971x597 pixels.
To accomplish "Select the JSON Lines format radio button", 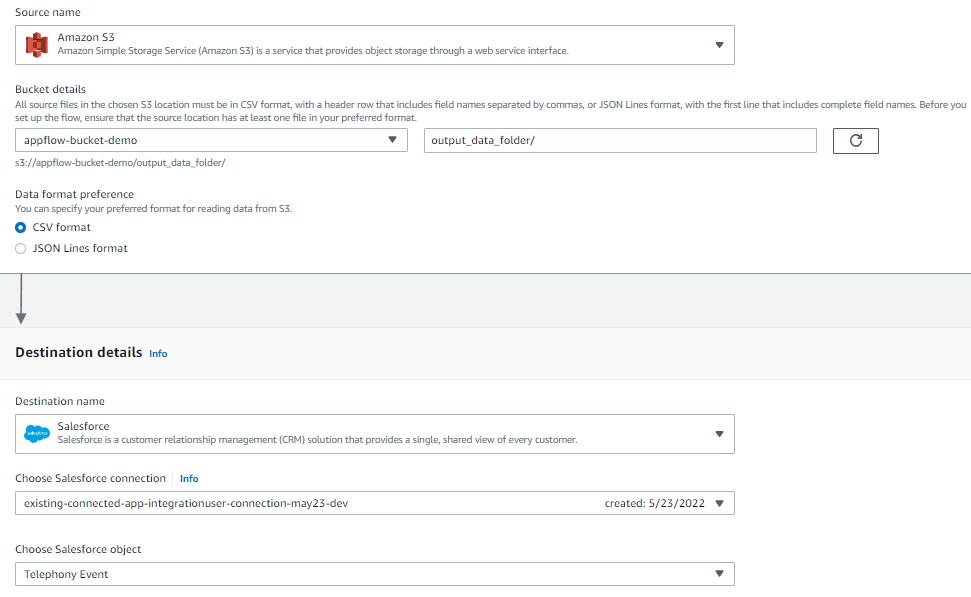I will (x=19, y=248).
